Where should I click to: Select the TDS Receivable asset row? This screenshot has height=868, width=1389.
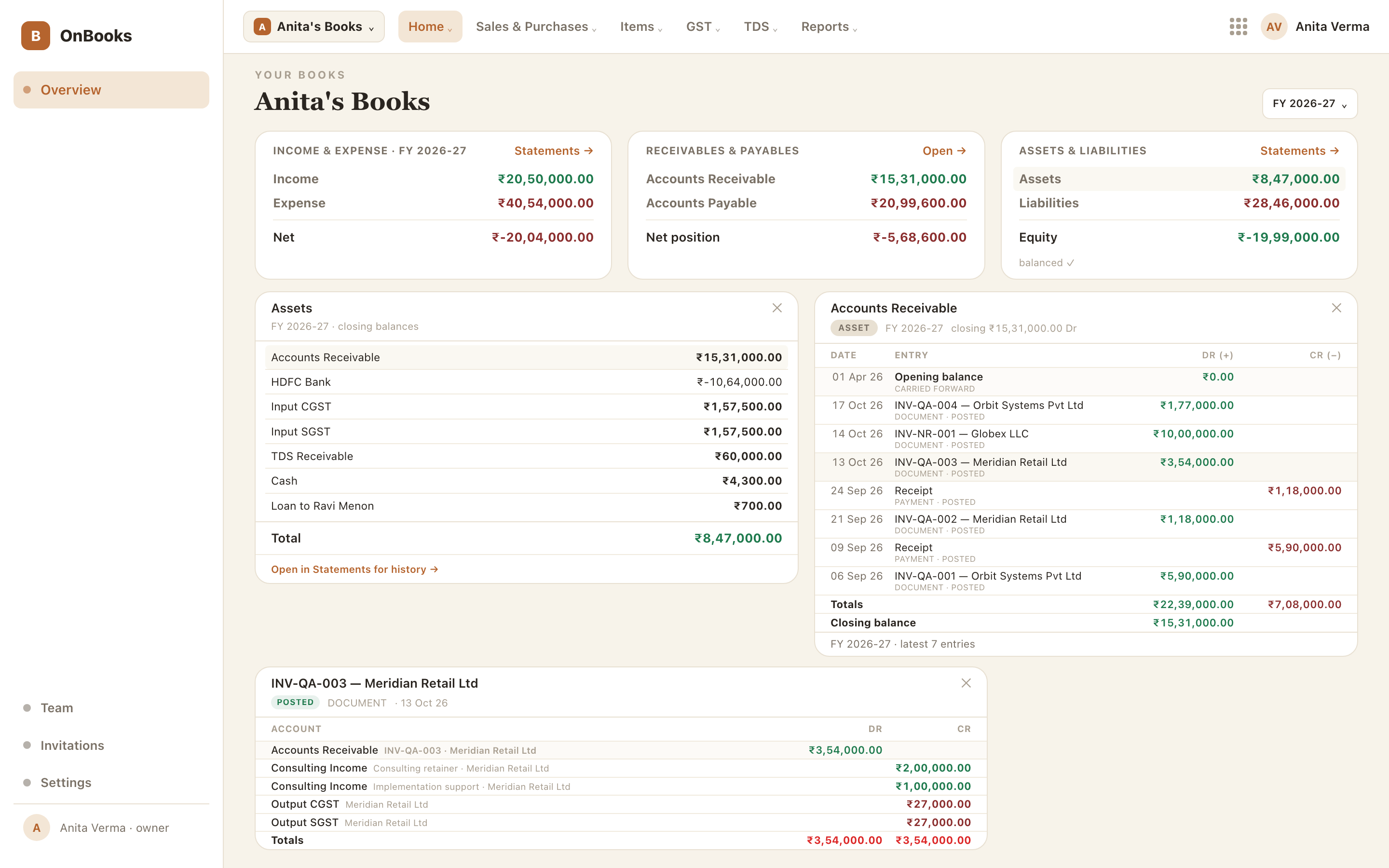pyautogui.click(x=526, y=456)
